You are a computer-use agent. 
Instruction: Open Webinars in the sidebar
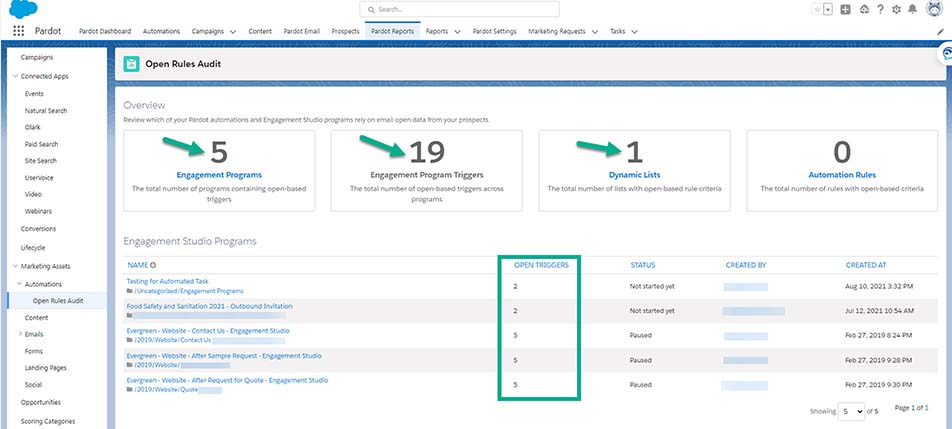tap(38, 211)
